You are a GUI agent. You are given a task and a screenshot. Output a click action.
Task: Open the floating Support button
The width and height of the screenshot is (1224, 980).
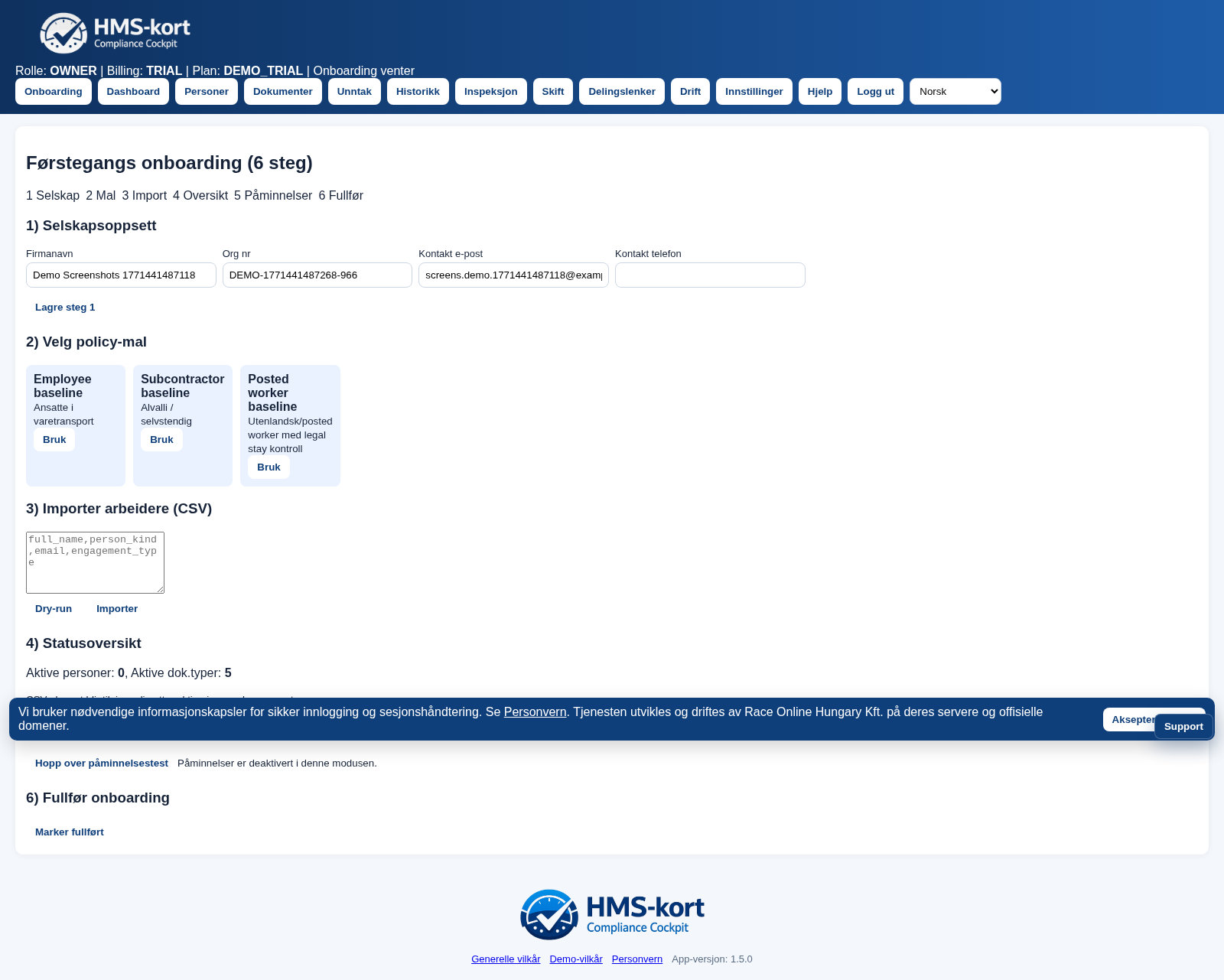tap(1183, 726)
